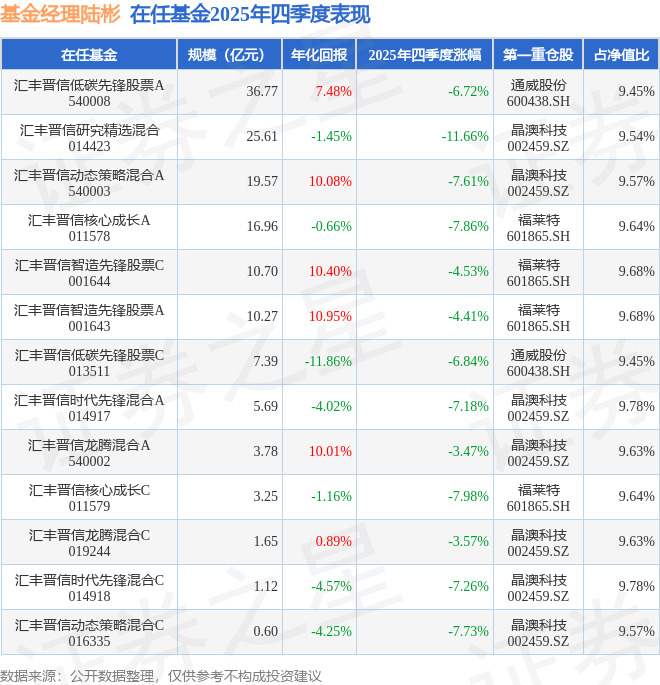Select fund 汇丰晋信低碳先锋股票A 540008
Image resolution: width=660 pixels, height=685 pixels.
coord(89,93)
